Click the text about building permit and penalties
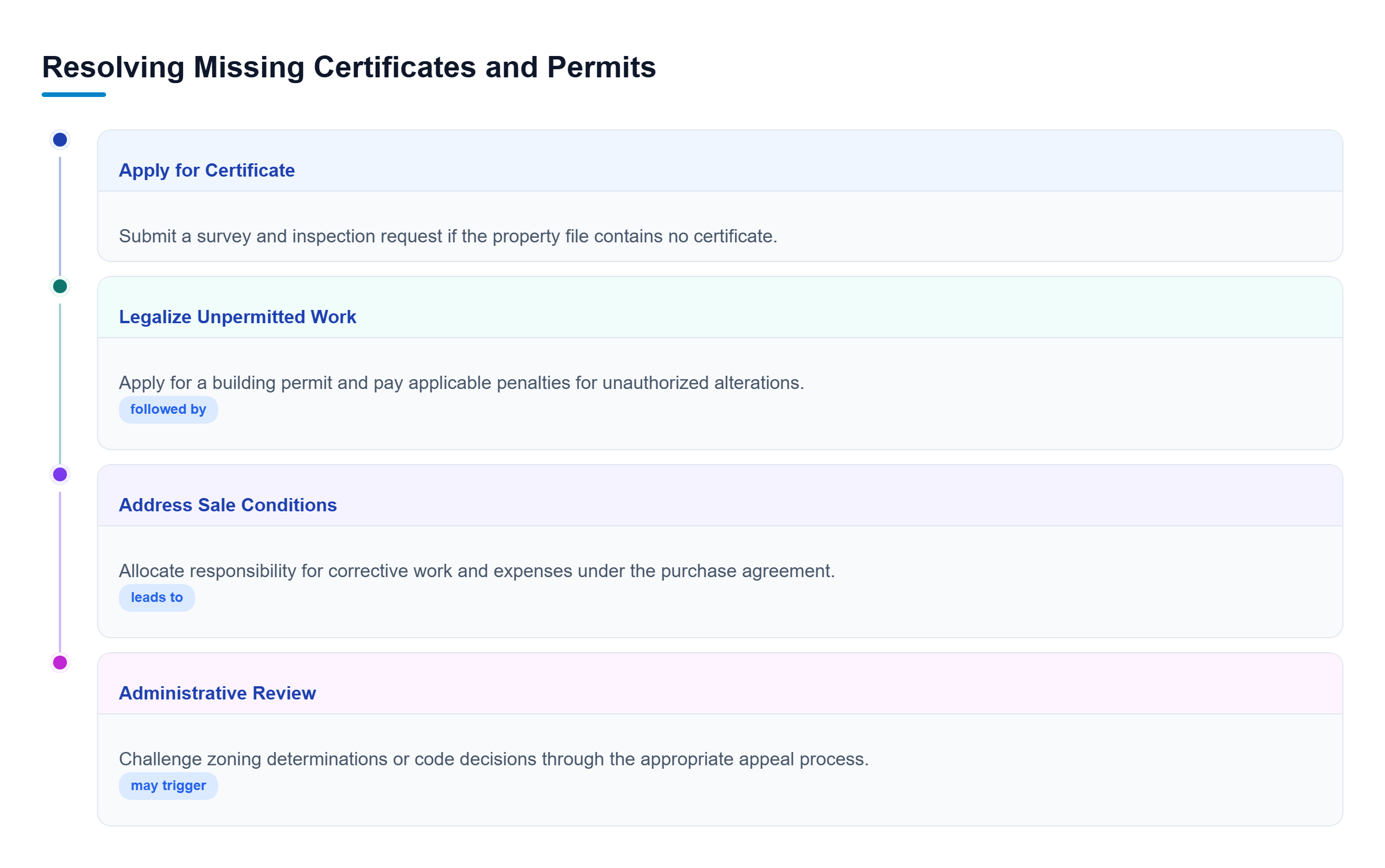Image resolution: width=1385 pixels, height=868 pixels. click(461, 383)
